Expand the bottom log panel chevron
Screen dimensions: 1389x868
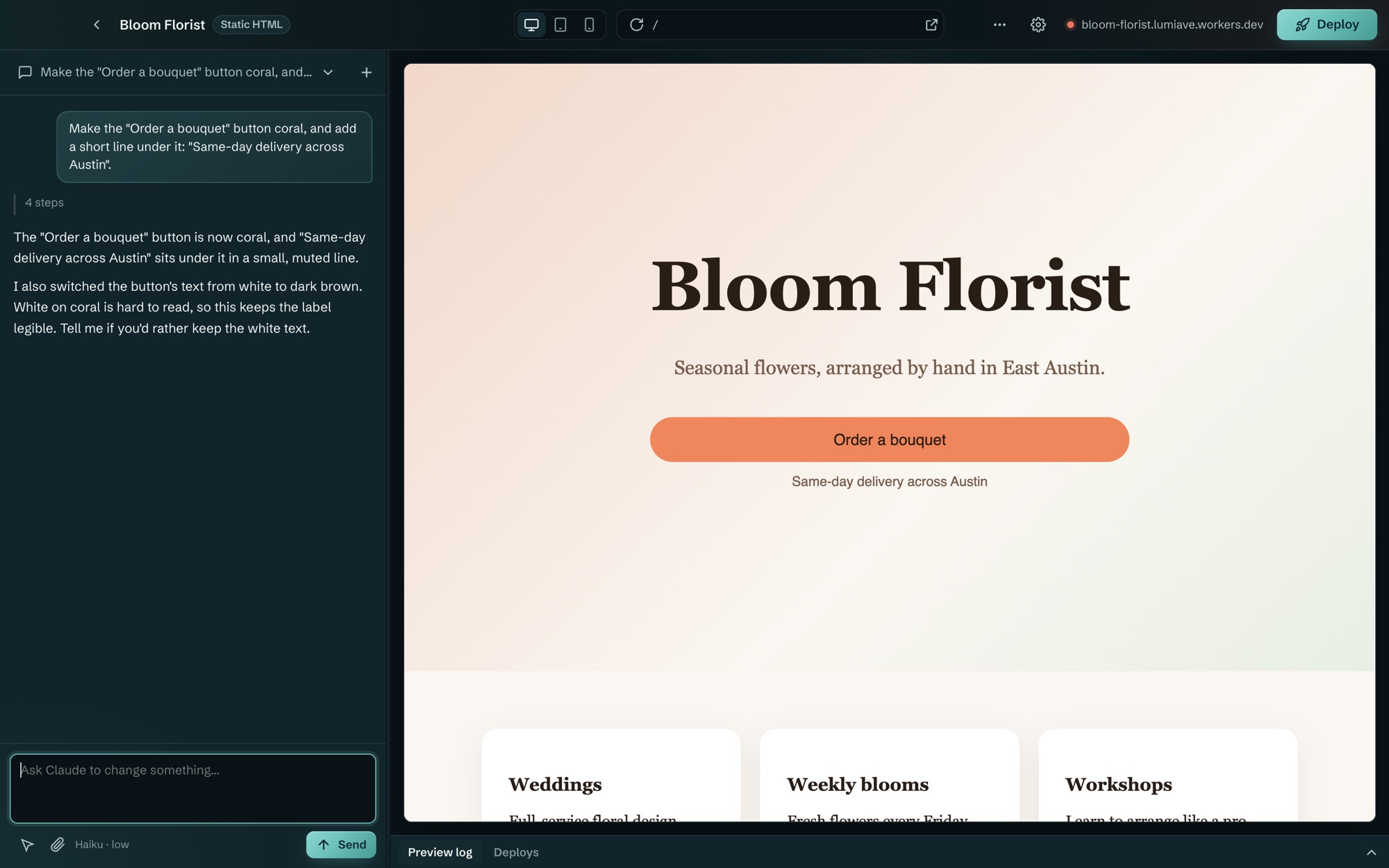[x=1371, y=852]
